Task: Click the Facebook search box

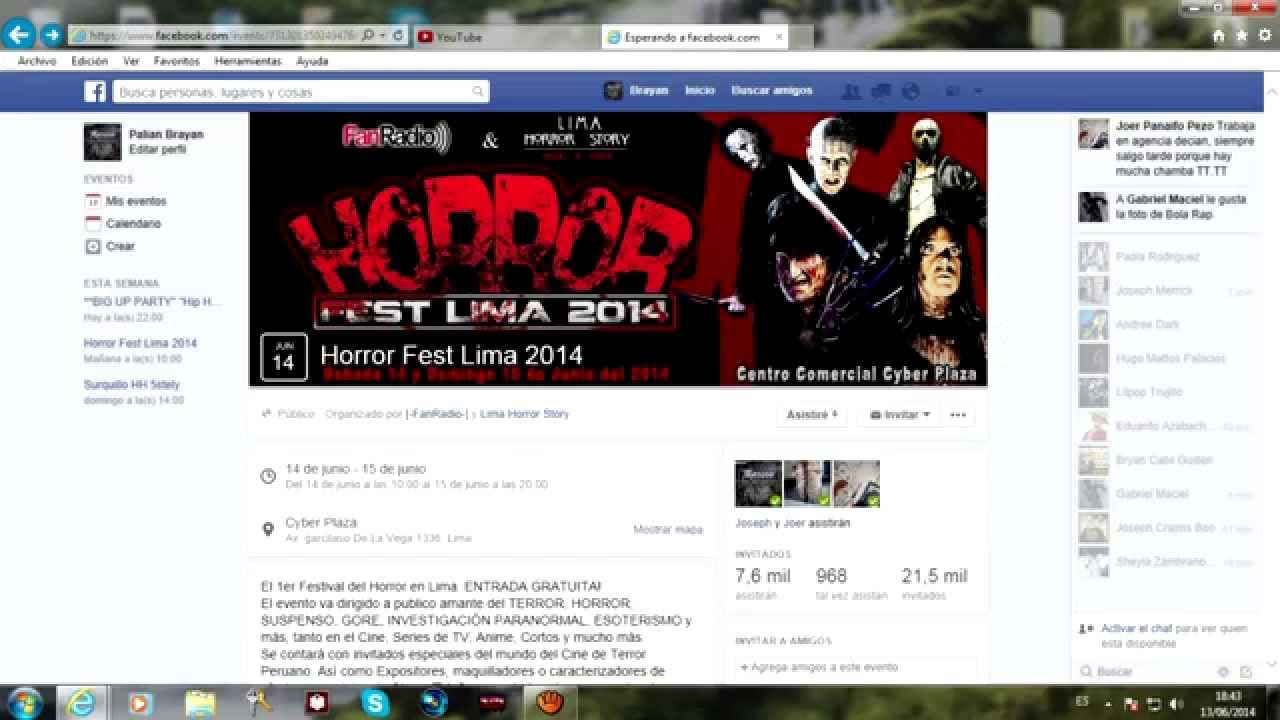Action: (300, 92)
